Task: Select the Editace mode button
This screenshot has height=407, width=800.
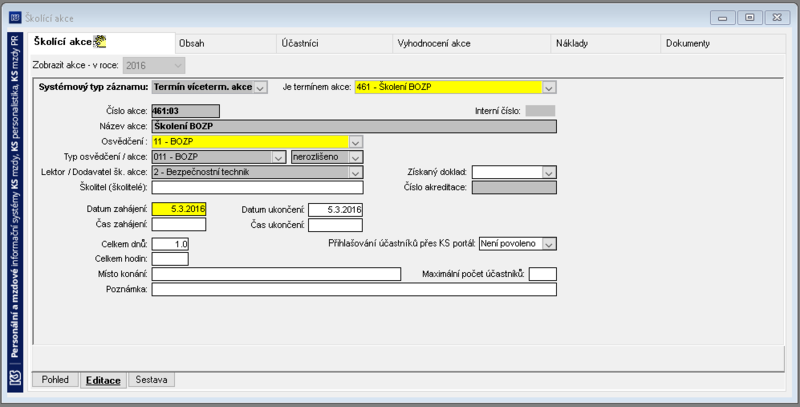Action: [x=103, y=380]
